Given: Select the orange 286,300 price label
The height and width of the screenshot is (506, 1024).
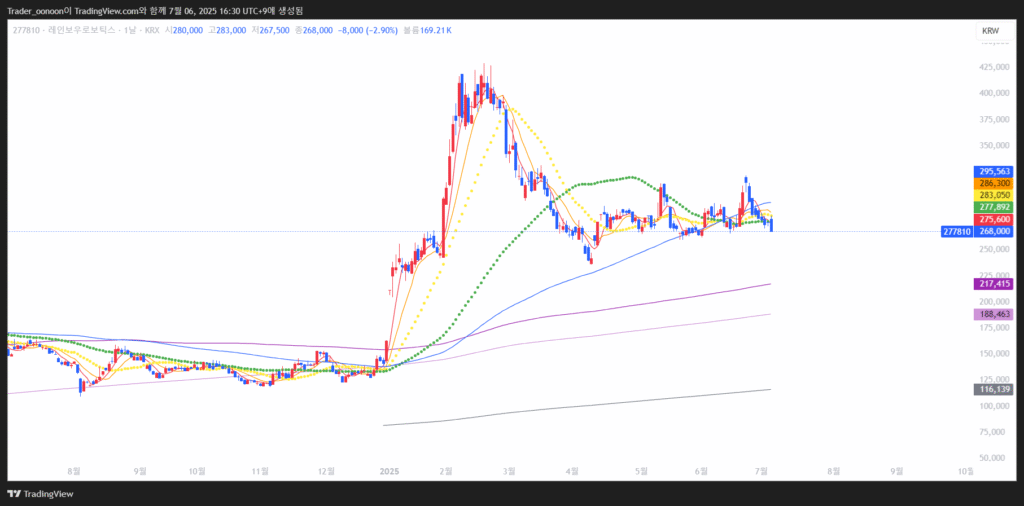Looking at the screenshot, I should click(995, 183).
